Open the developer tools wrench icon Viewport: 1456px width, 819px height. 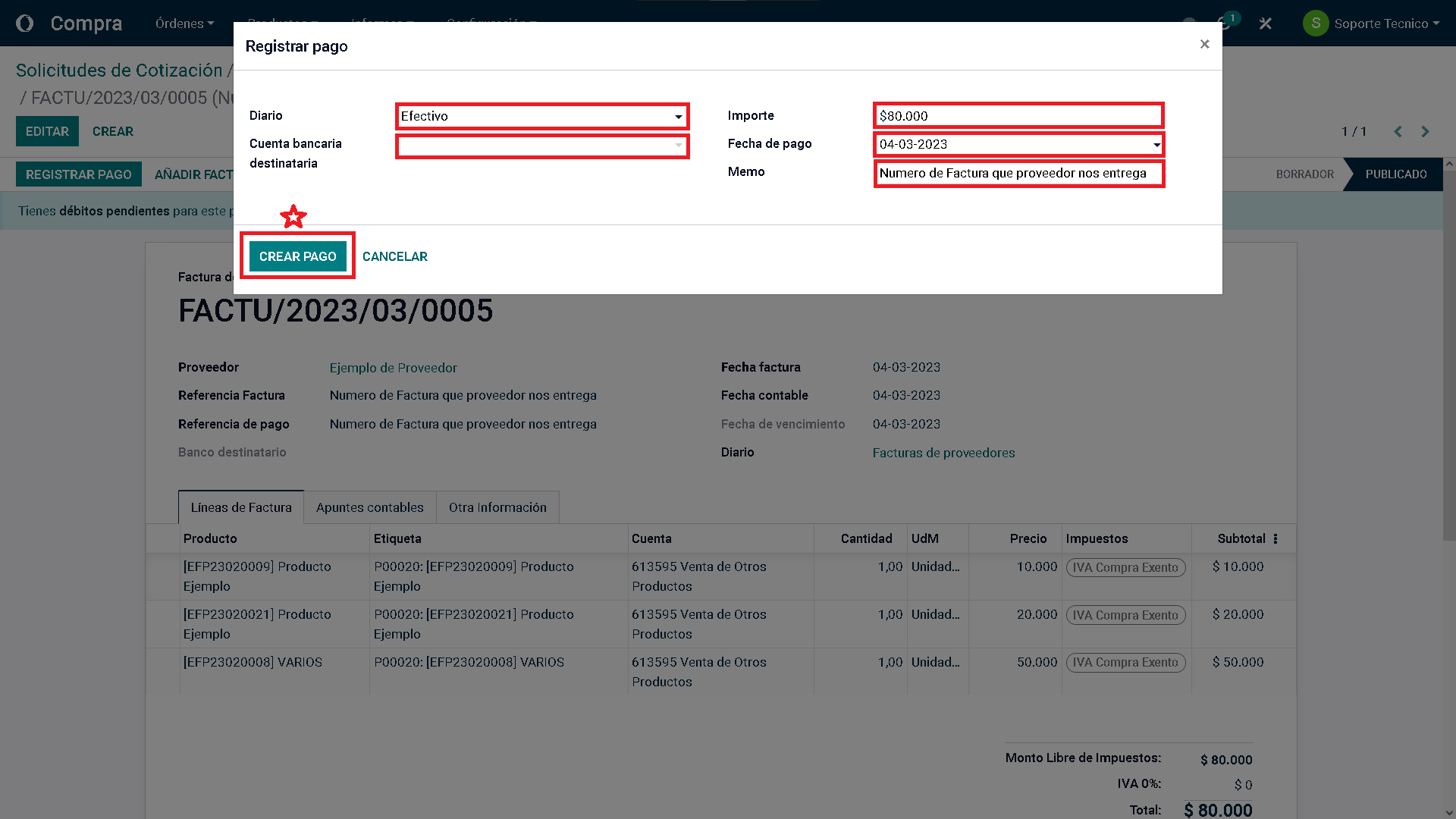[x=1265, y=24]
